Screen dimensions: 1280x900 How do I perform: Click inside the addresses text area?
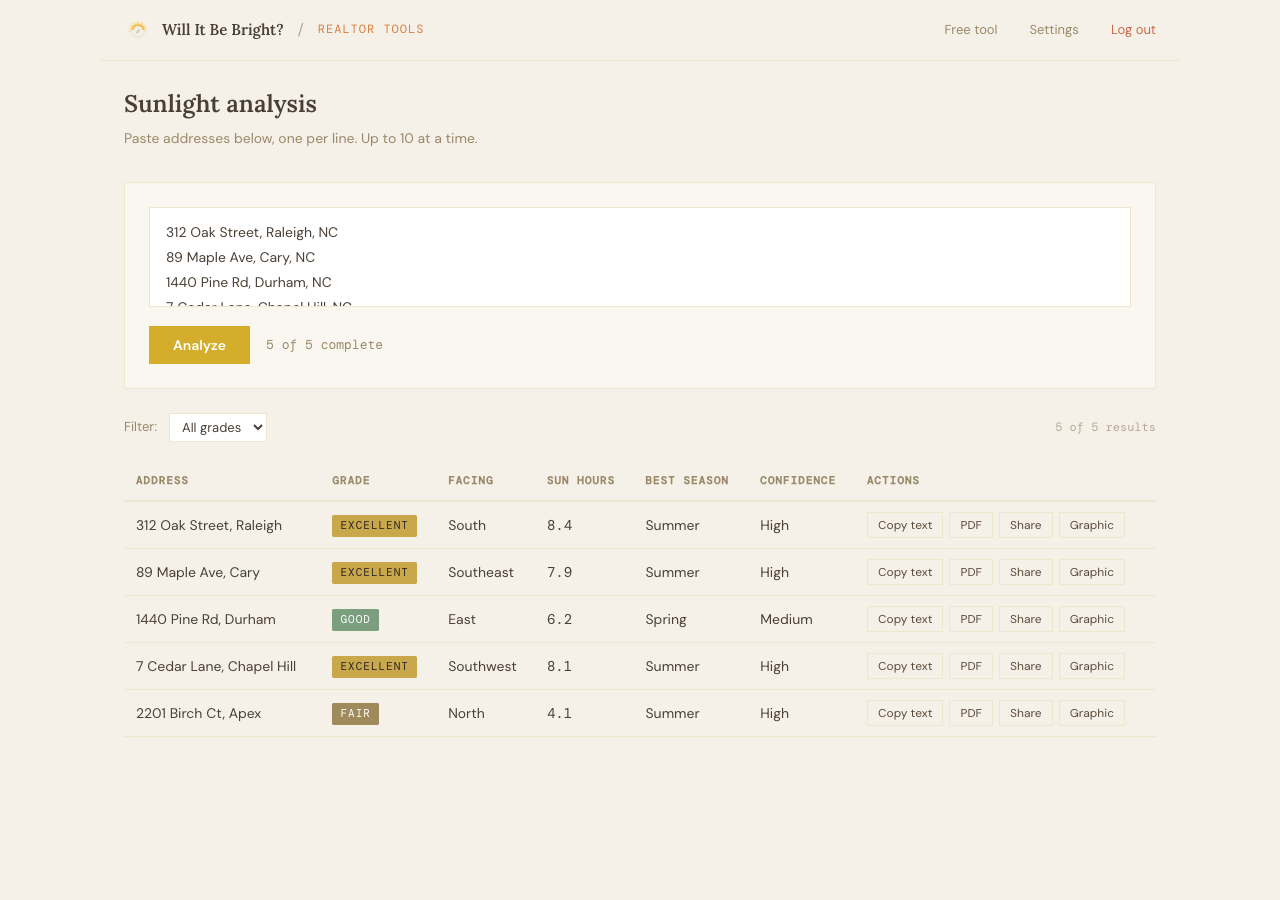(640, 256)
